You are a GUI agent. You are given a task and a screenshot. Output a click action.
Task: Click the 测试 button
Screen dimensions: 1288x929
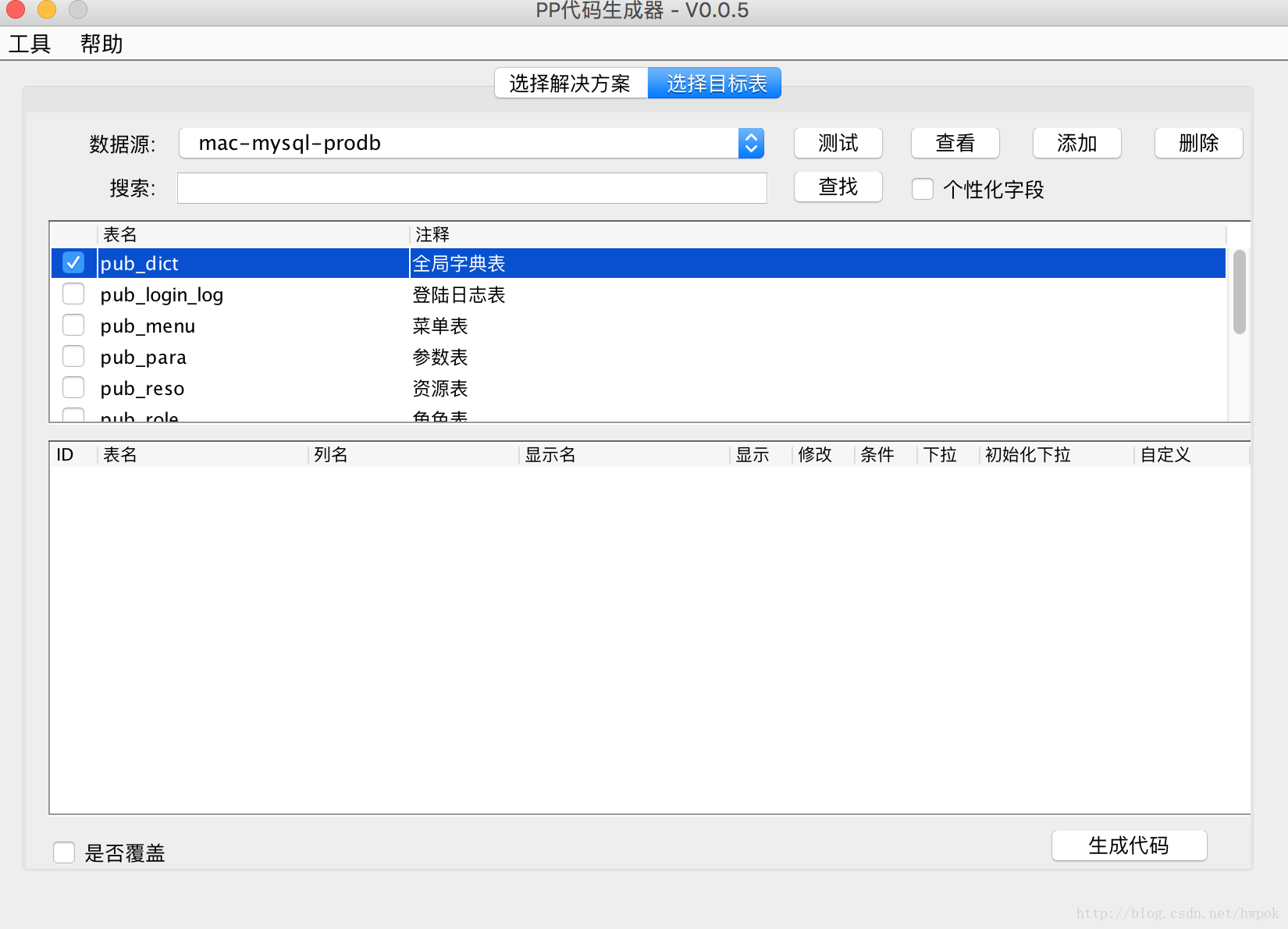coord(838,143)
